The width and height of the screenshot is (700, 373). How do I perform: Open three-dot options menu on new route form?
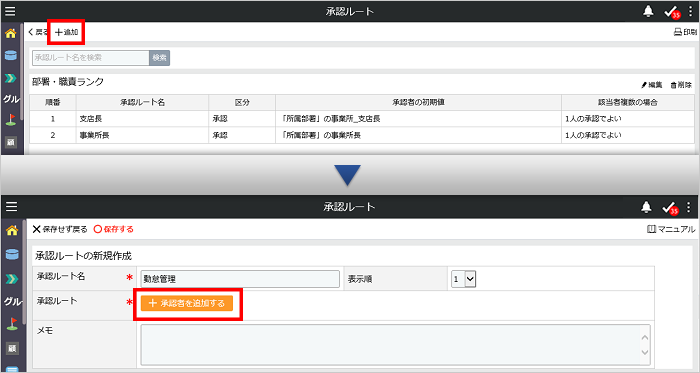(x=689, y=207)
